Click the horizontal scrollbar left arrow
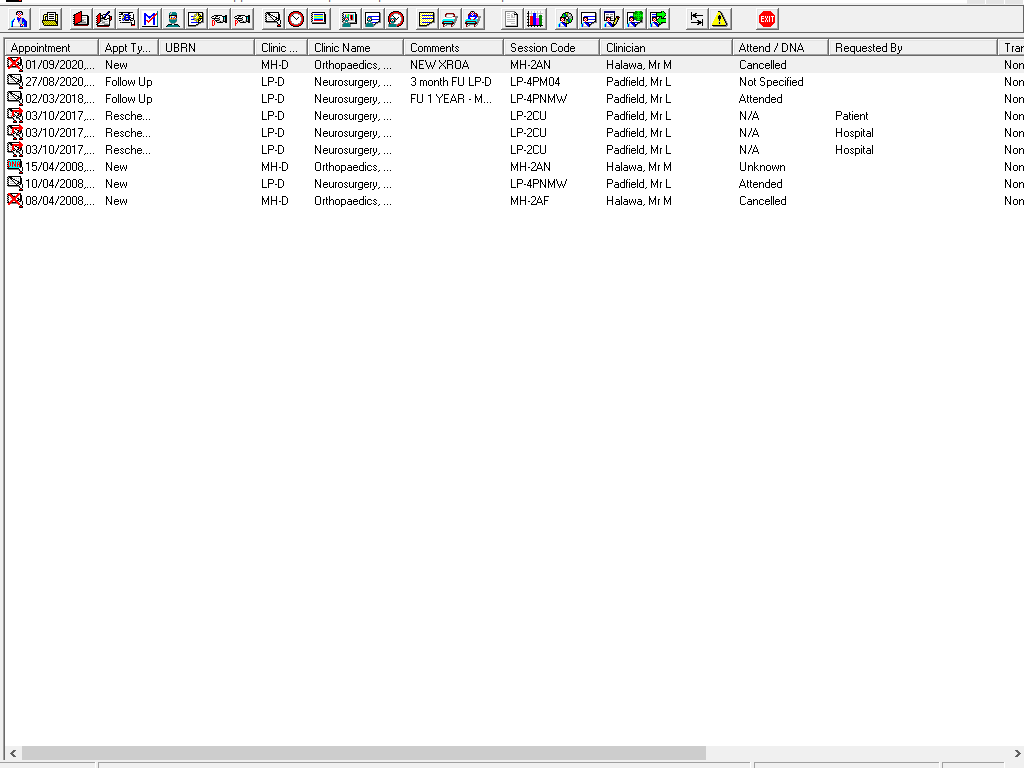 (13, 753)
